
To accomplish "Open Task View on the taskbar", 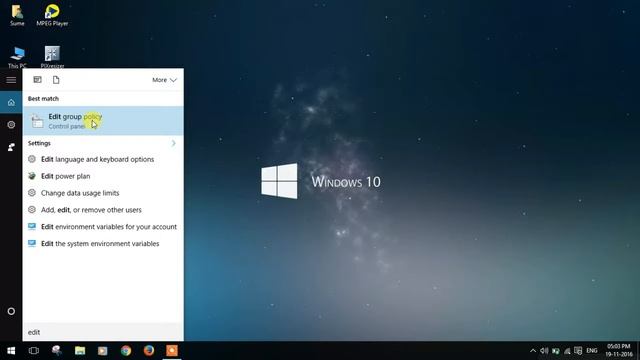I will (34, 351).
